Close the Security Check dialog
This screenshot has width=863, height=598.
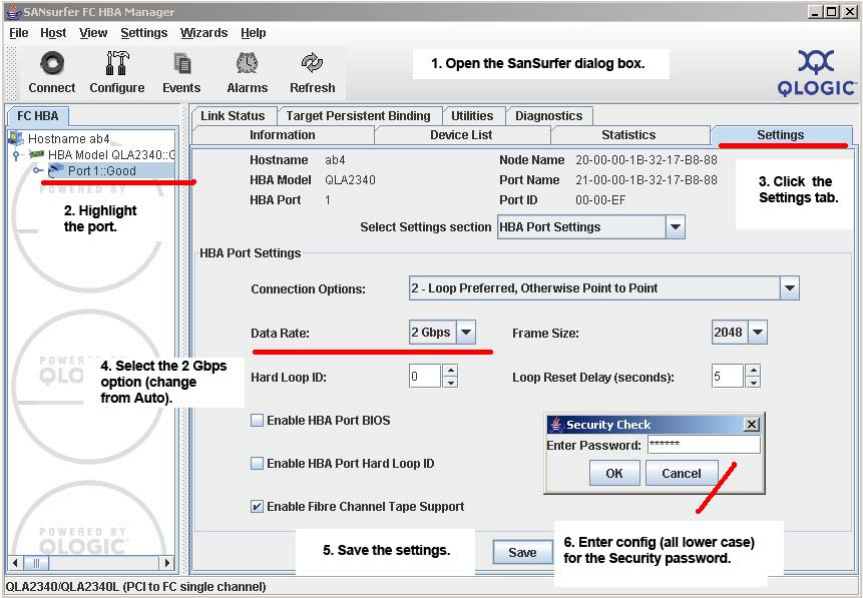click(751, 424)
